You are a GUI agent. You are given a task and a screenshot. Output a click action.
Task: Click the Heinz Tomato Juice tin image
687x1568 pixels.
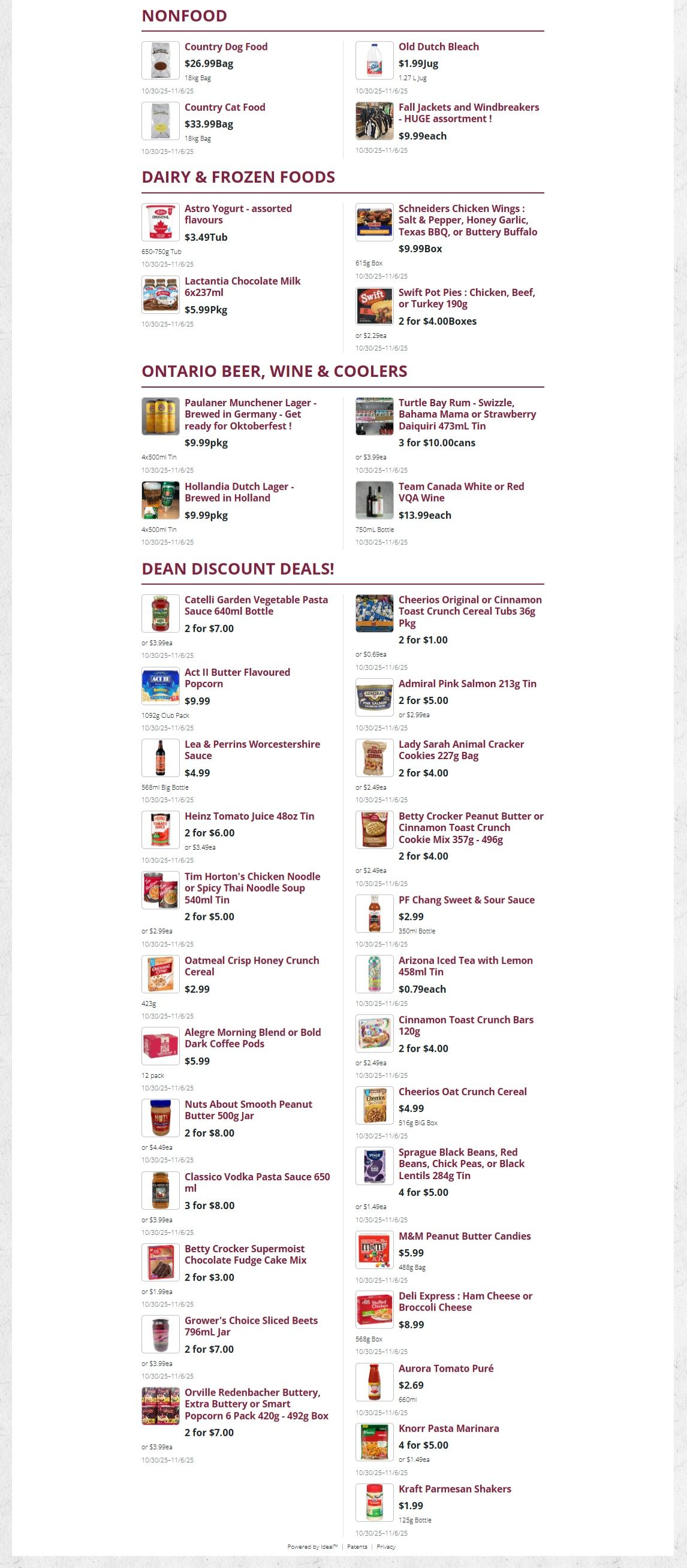160,830
